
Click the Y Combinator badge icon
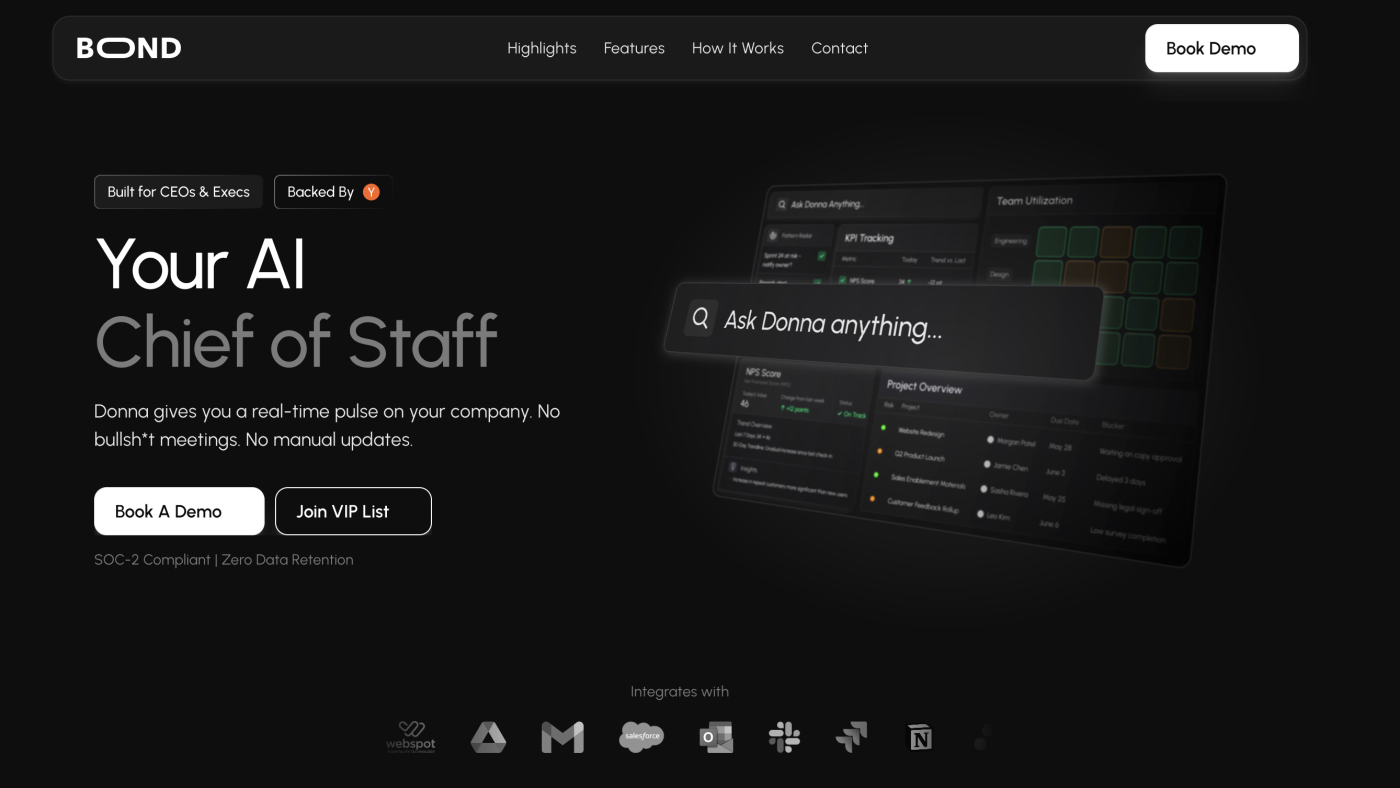coord(371,192)
